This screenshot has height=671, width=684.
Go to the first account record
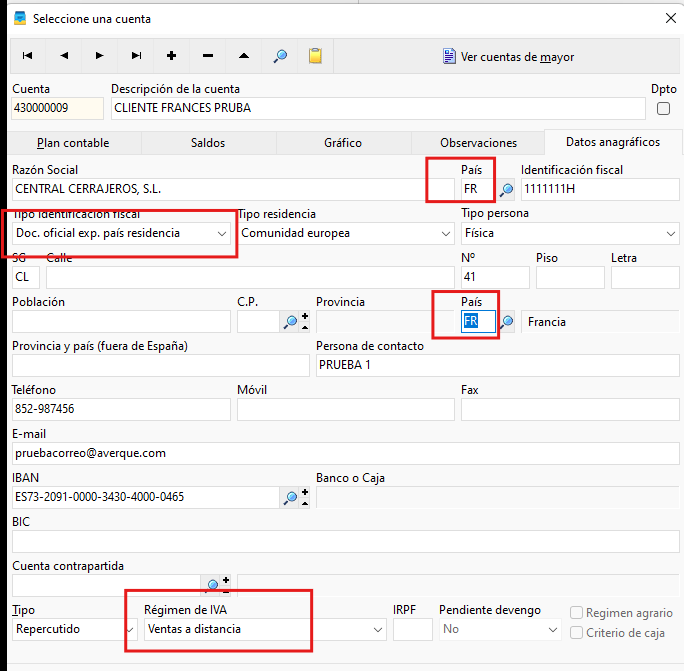click(27, 56)
